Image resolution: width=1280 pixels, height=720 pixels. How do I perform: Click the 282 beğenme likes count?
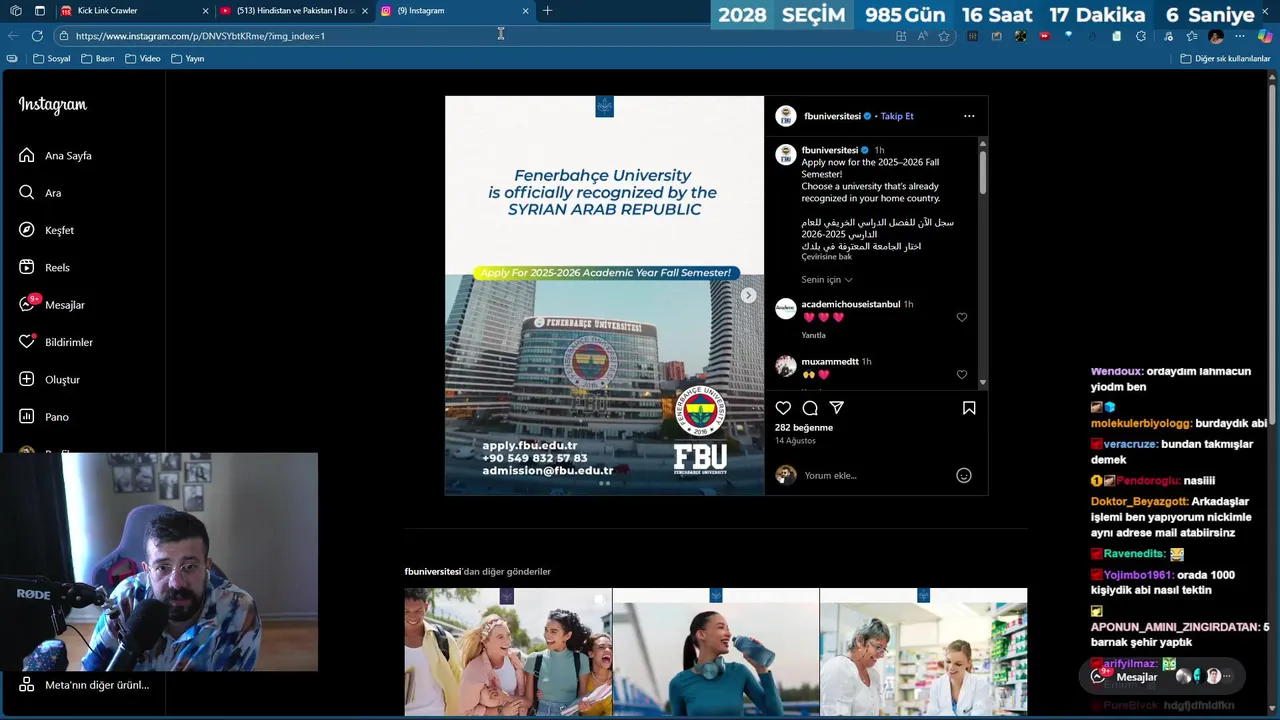804,428
